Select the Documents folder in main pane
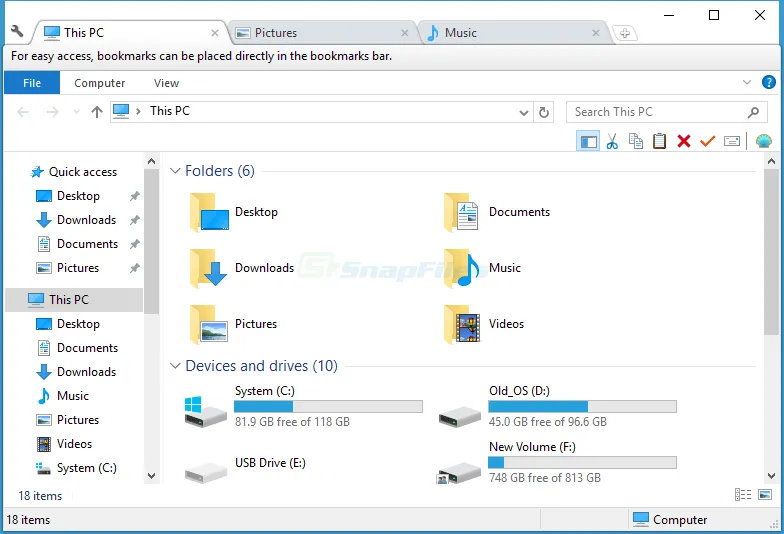The image size is (784, 534). [x=496, y=212]
